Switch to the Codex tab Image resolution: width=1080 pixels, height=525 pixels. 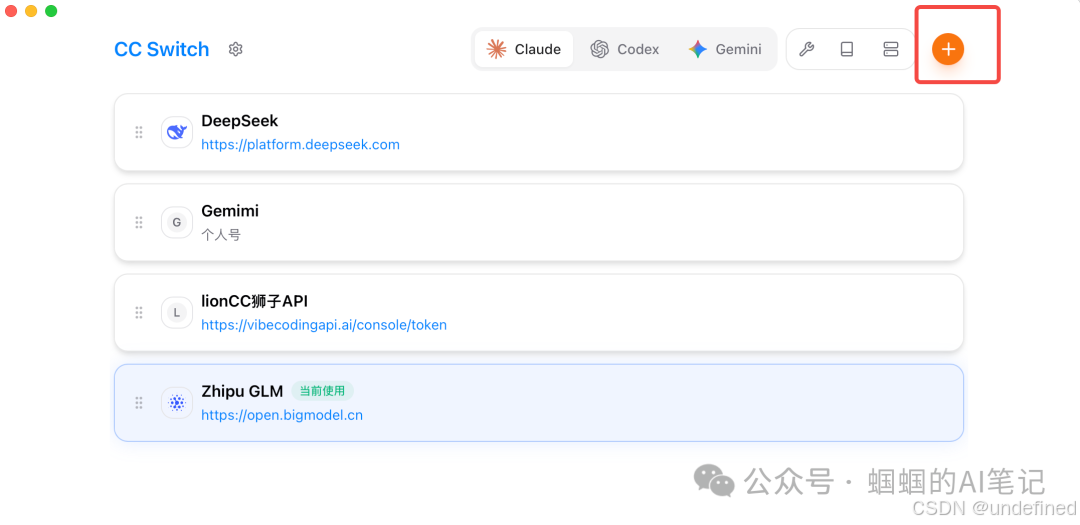pos(625,49)
